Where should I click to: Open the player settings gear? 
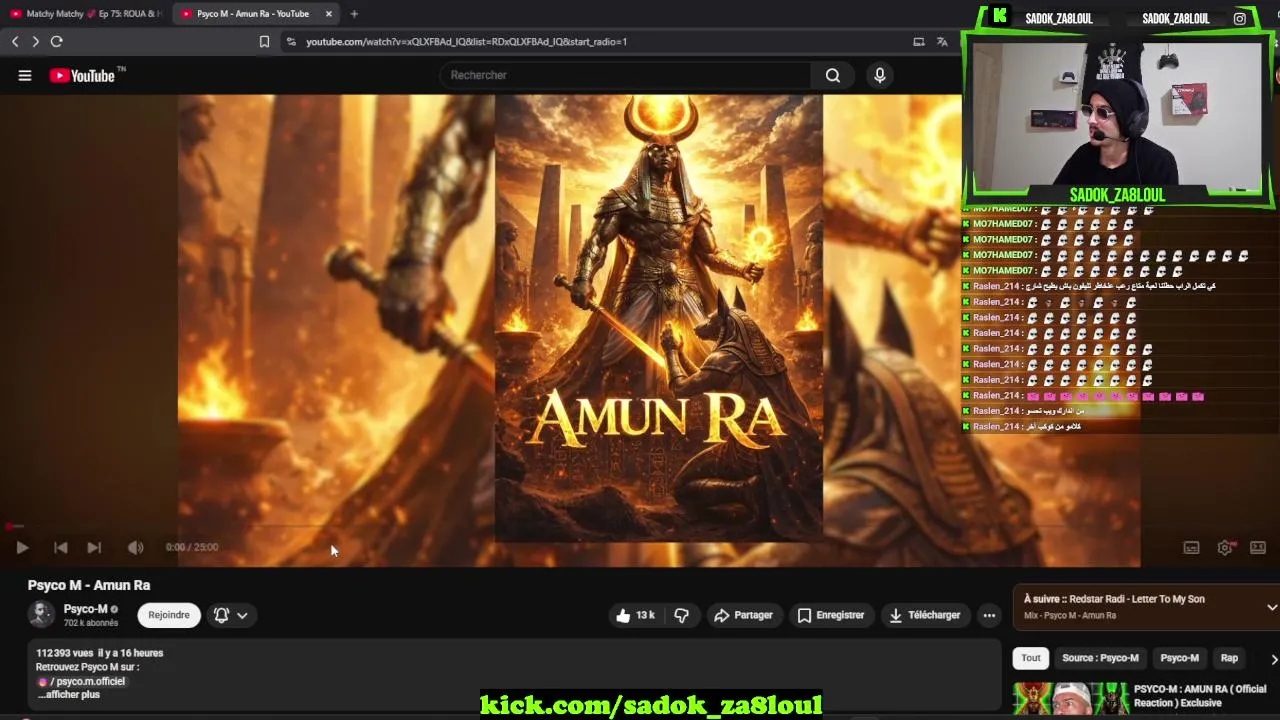1225,548
